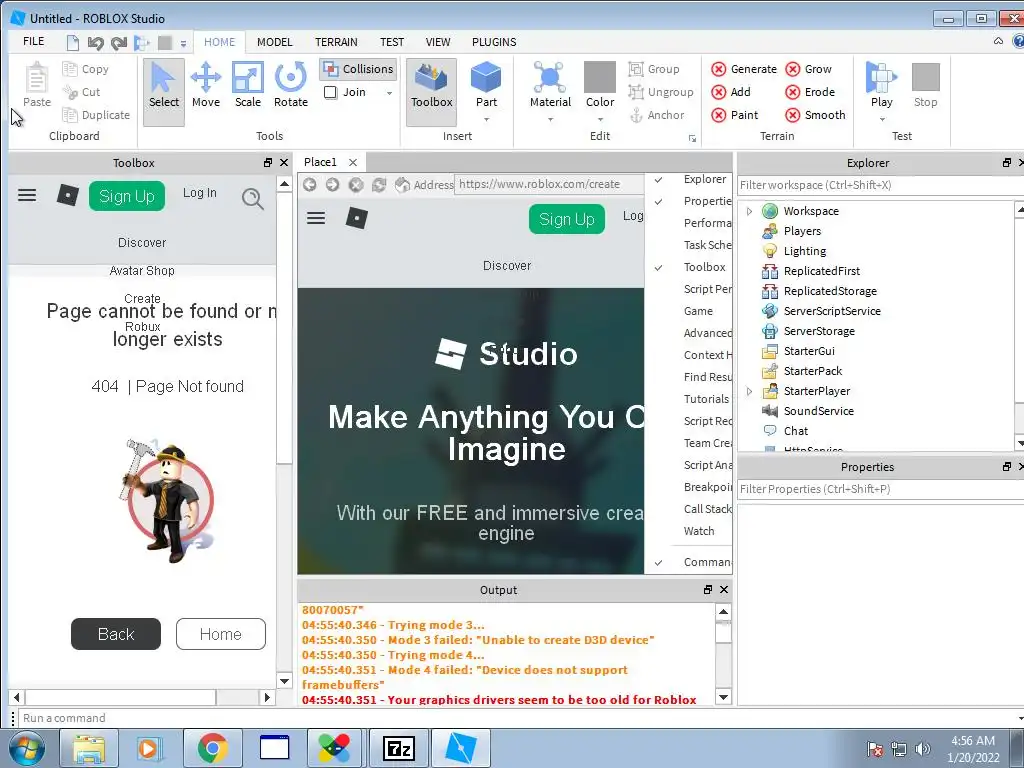Open the hamburger menu in Toolbox panel
1024x768 pixels.
[27, 195]
